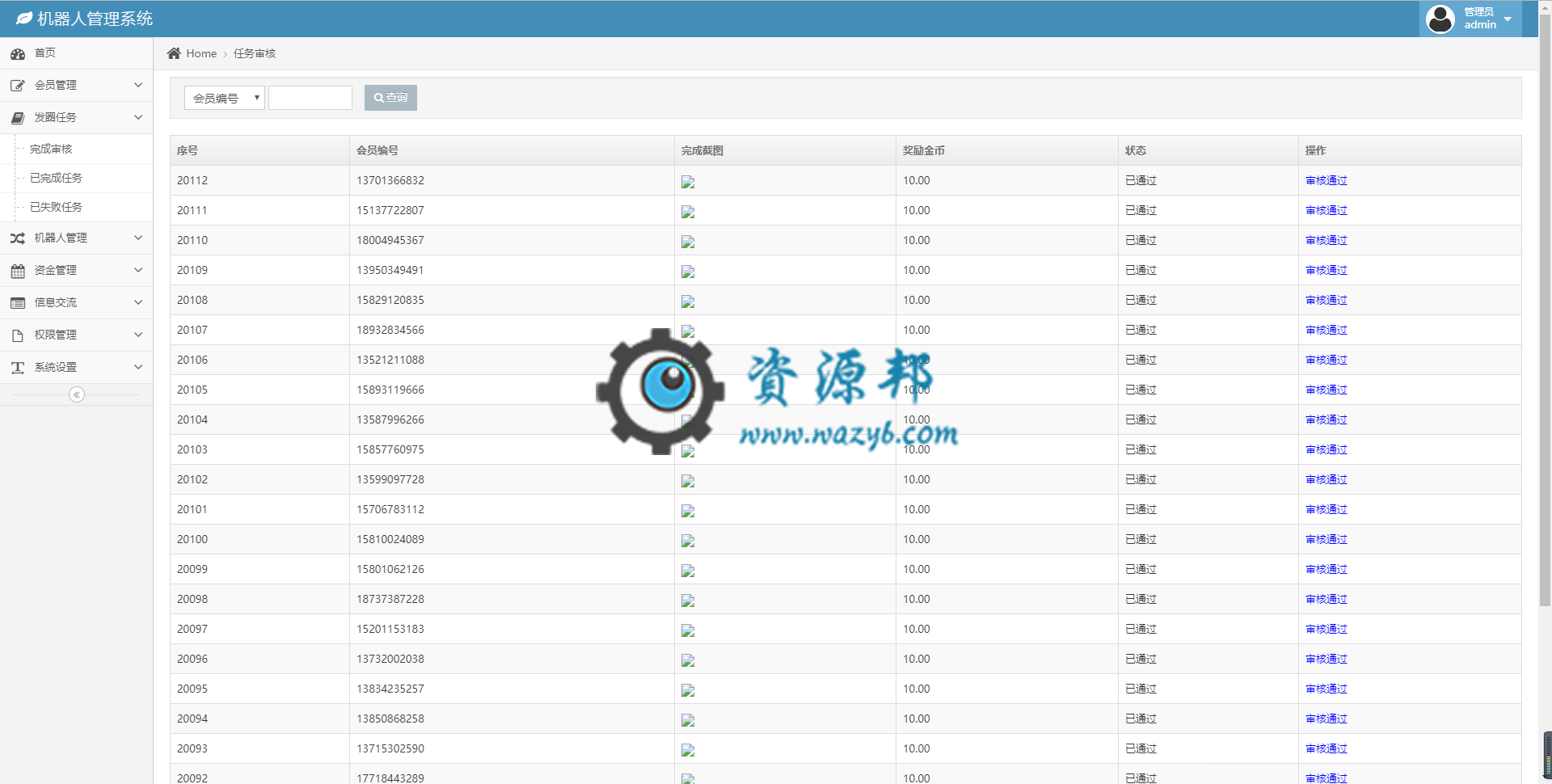Click Home link in breadcrumb

201,53
